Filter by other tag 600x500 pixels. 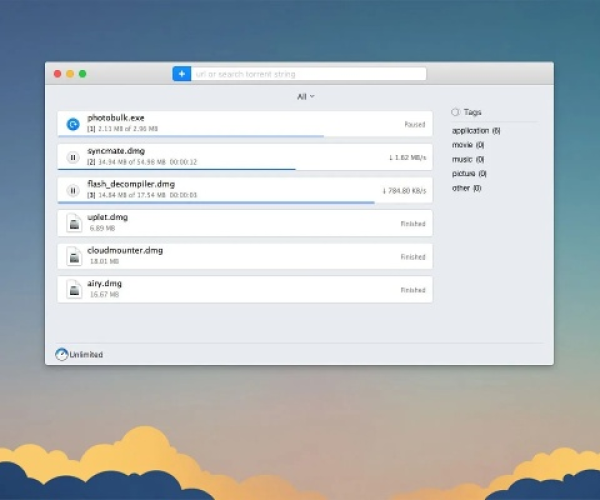[466, 188]
